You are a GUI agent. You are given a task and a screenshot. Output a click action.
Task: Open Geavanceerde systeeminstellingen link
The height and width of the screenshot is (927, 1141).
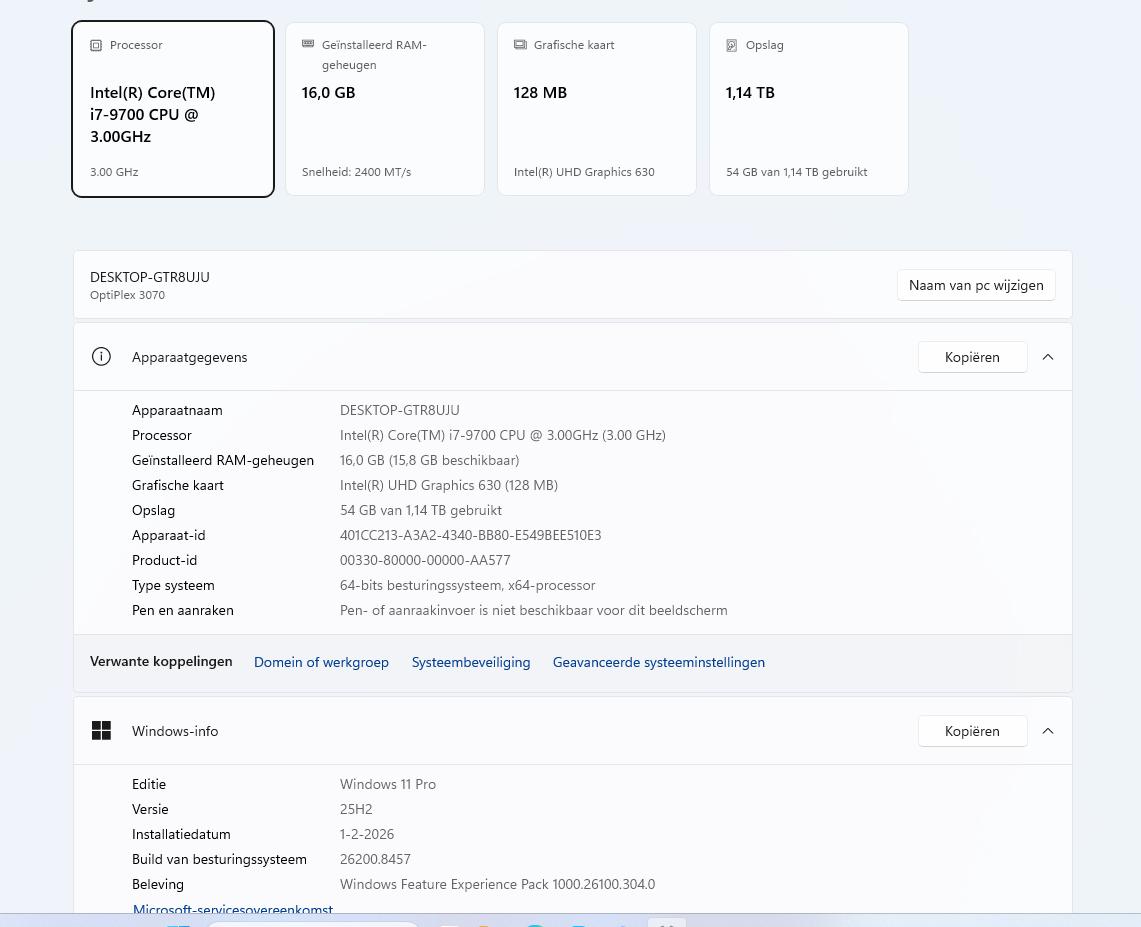pyautogui.click(x=659, y=662)
